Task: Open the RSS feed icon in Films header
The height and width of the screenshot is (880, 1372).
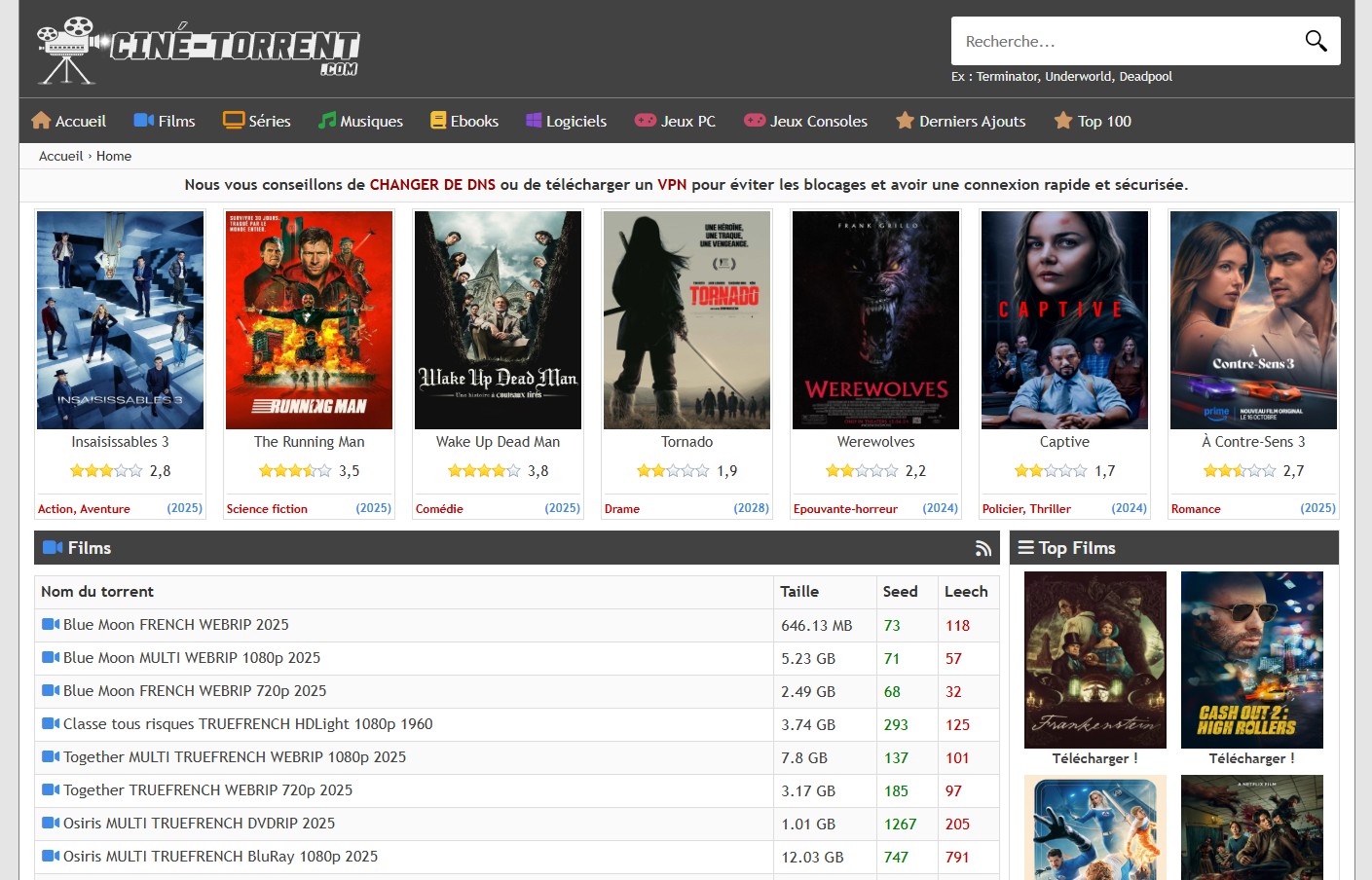Action: click(x=983, y=549)
